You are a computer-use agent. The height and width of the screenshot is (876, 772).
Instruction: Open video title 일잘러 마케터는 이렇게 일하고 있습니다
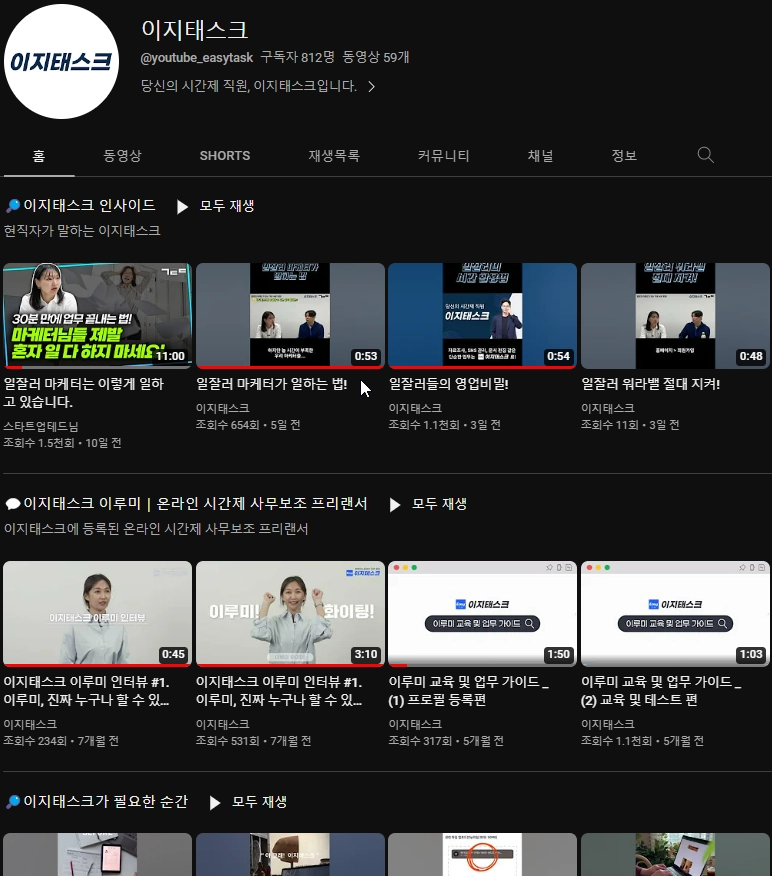[x=84, y=393]
